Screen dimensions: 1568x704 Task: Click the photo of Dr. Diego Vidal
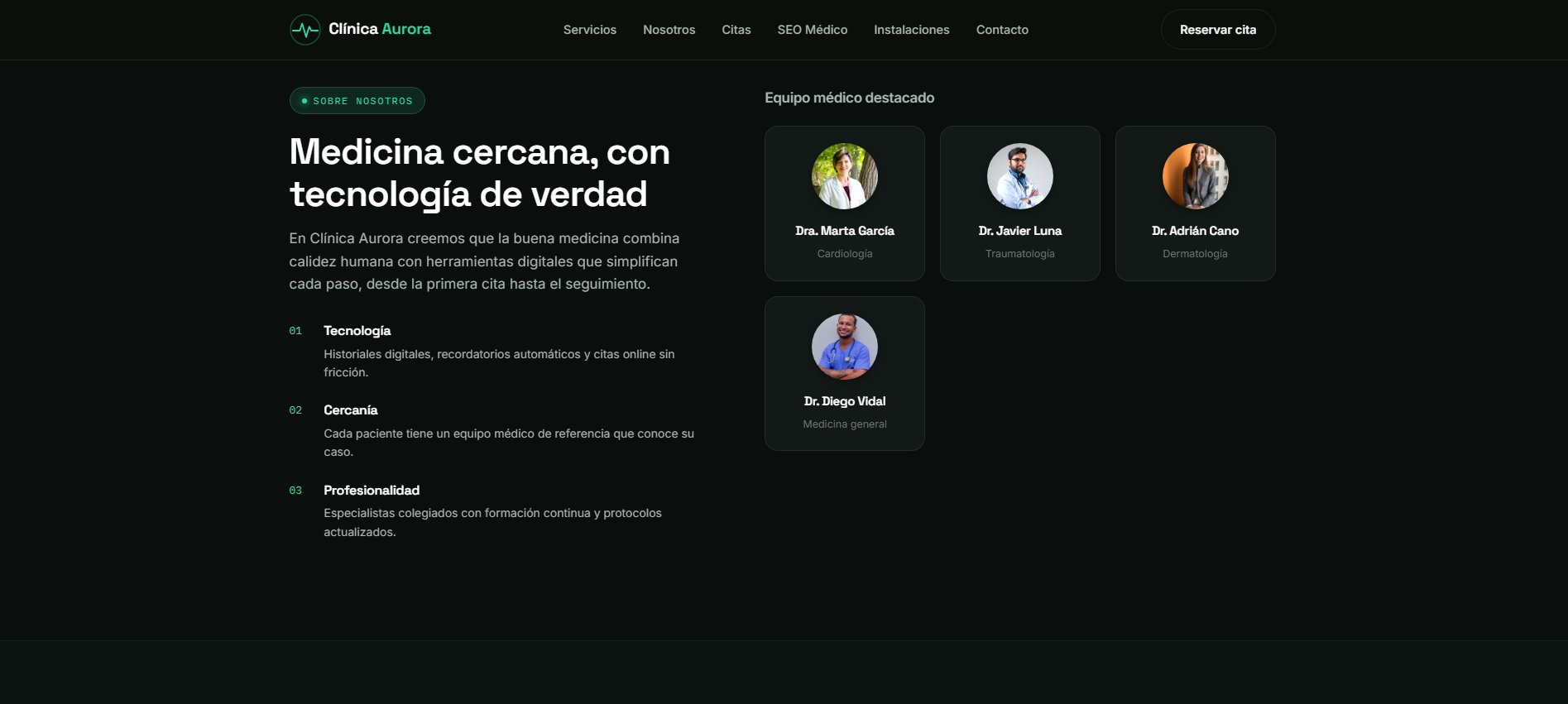tap(845, 347)
